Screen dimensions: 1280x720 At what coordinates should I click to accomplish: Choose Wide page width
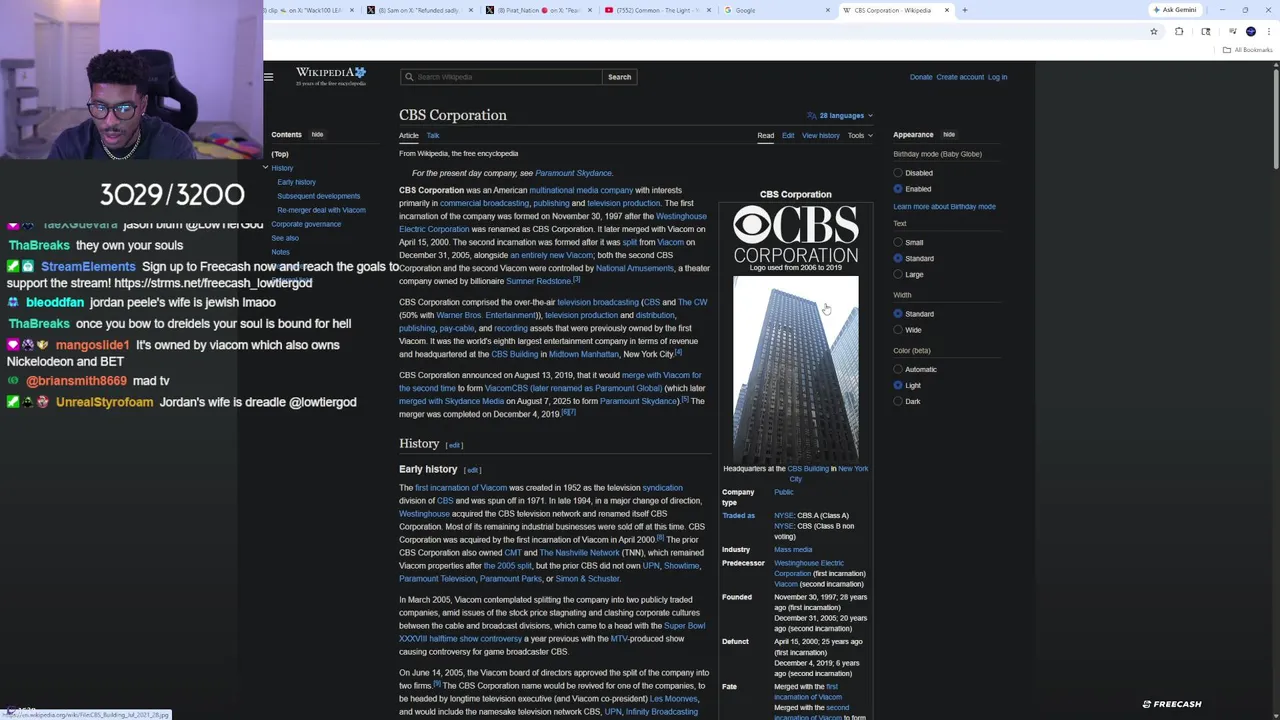coord(898,330)
